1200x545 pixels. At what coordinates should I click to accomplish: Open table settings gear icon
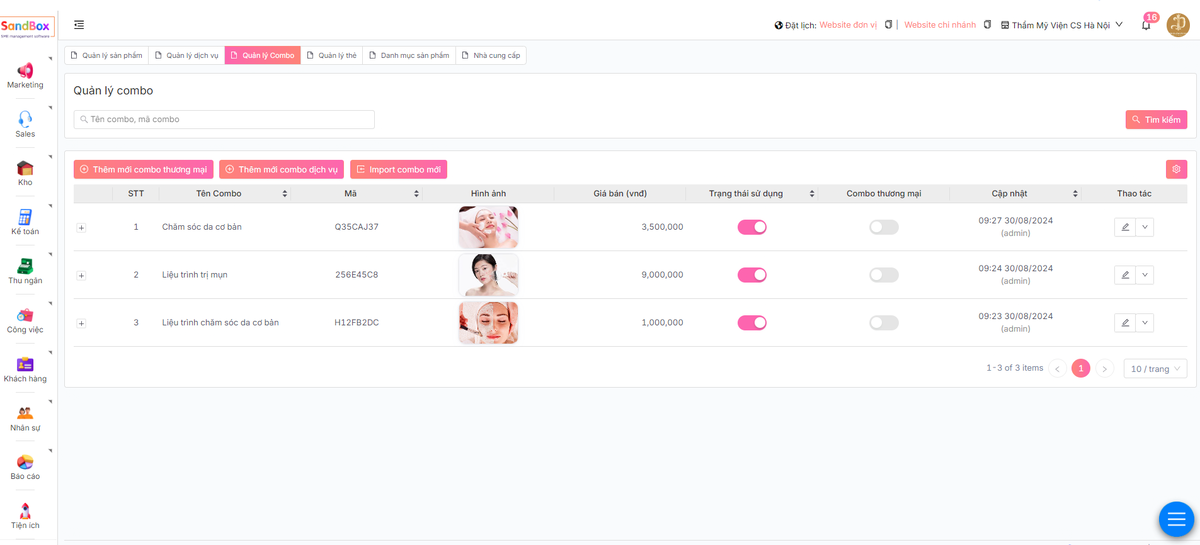coord(1176,170)
